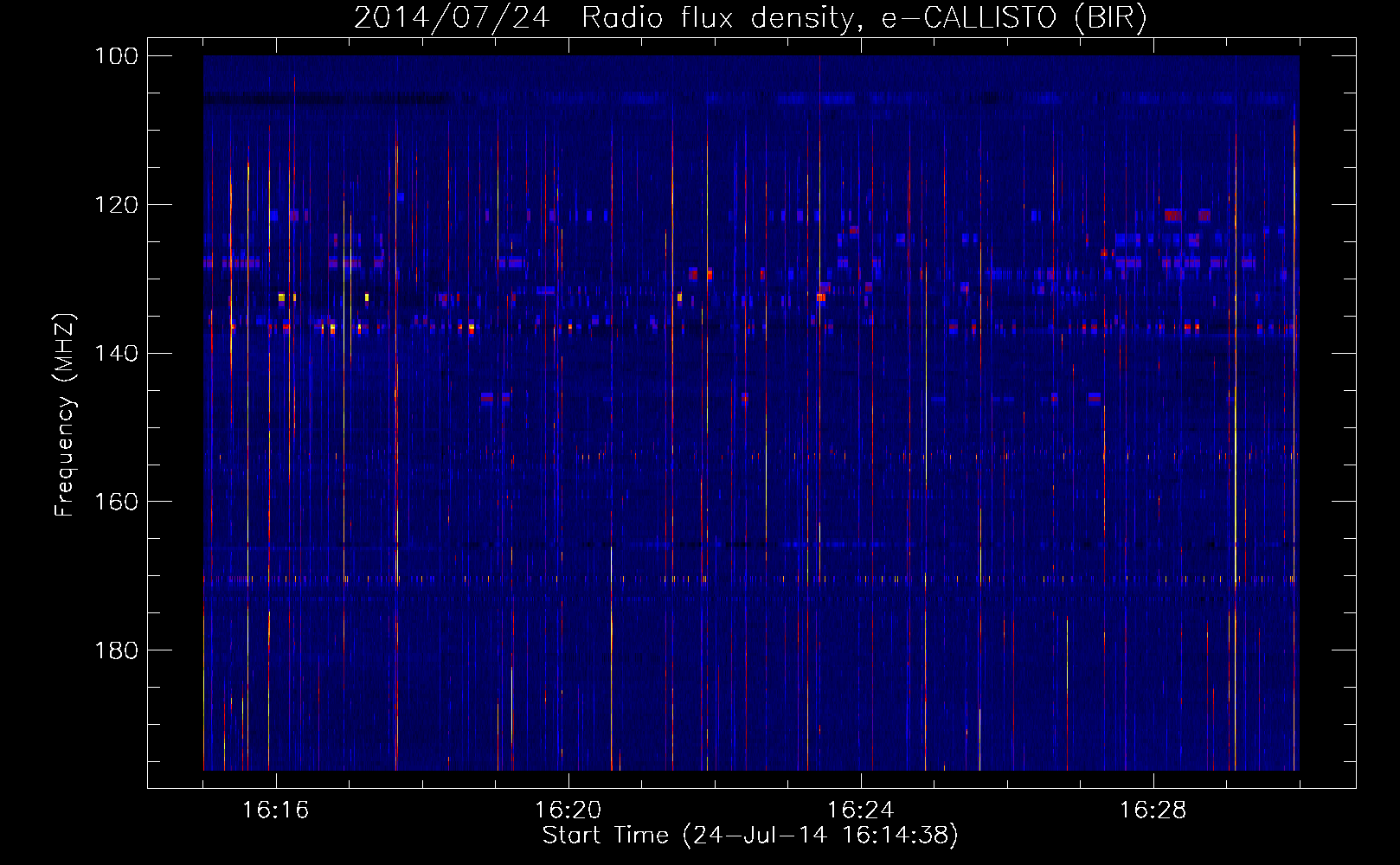This screenshot has width=1400, height=865.
Task: Click the '140' frequency tick label
Action: coord(116,353)
